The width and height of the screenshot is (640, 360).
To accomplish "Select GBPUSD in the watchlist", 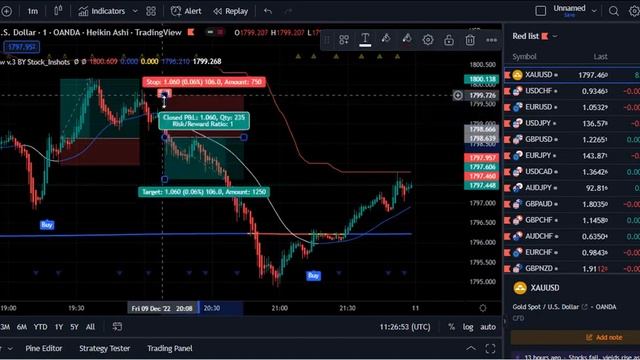I will pos(572,139).
